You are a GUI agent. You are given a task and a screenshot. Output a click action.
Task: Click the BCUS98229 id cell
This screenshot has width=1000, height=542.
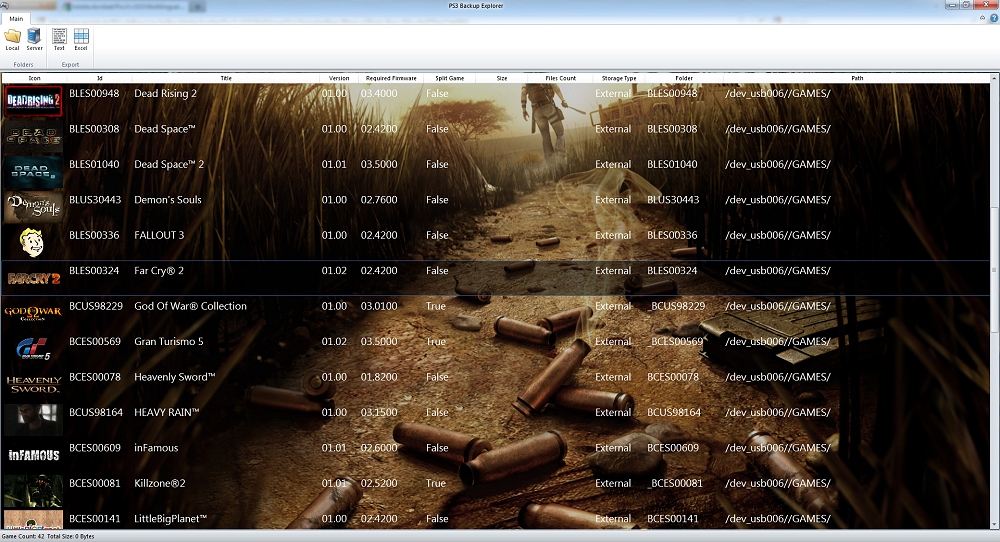pyautogui.click(x=96, y=306)
